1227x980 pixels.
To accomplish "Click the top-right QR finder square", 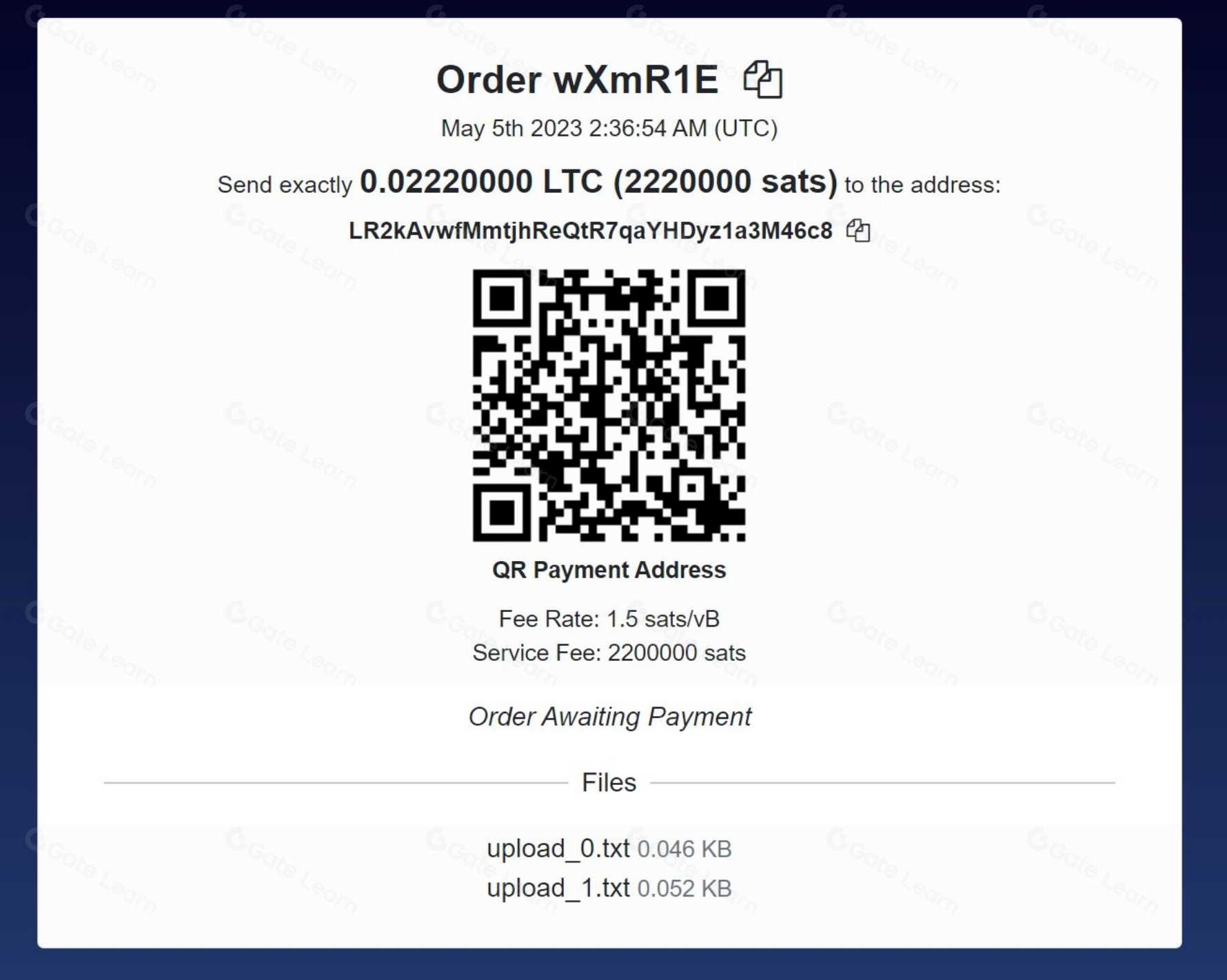I will tap(716, 298).
